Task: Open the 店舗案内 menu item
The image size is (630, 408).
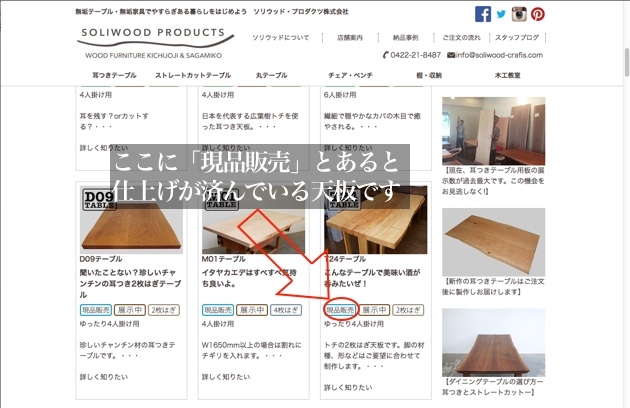Action: tap(350, 38)
